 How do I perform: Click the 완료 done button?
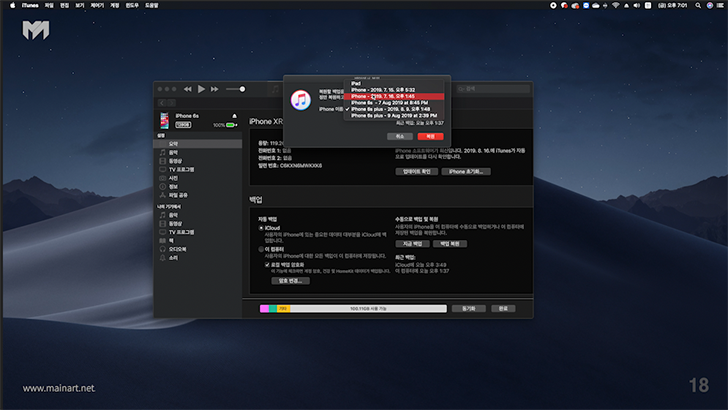[x=503, y=309]
